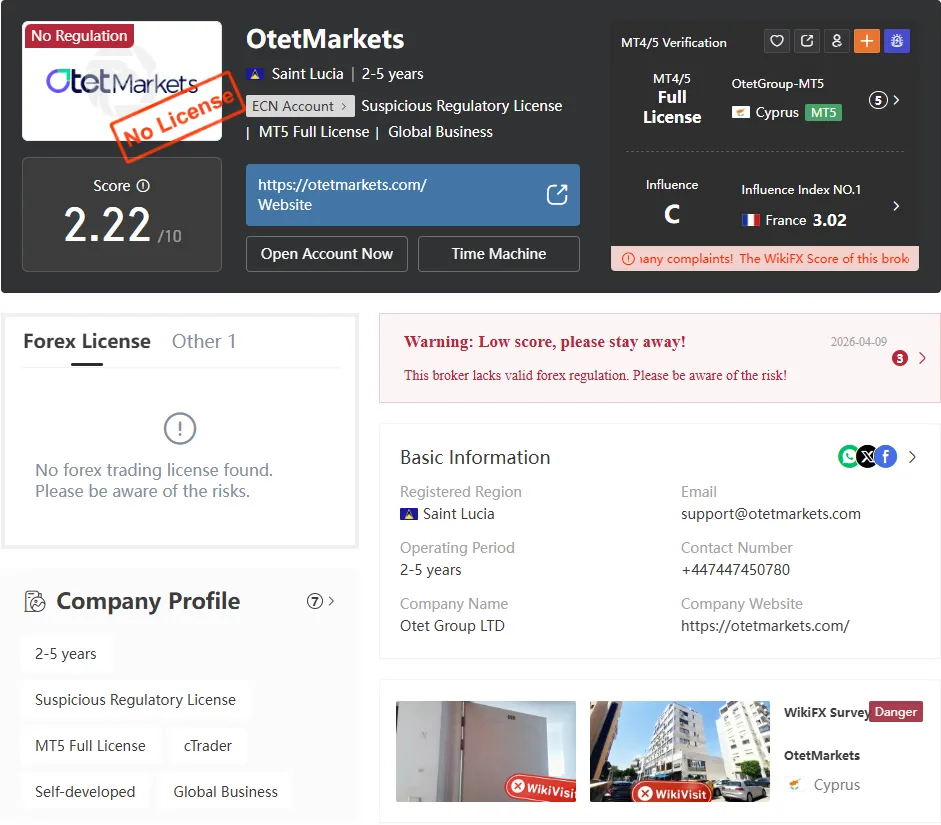Switch to the Other 1 tab

coord(204,341)
